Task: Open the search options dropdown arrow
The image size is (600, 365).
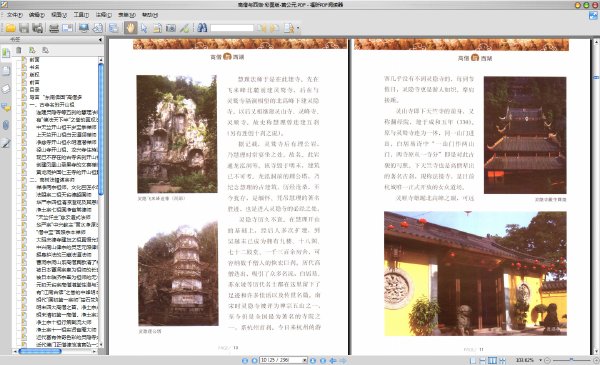Action: [298, 28]
